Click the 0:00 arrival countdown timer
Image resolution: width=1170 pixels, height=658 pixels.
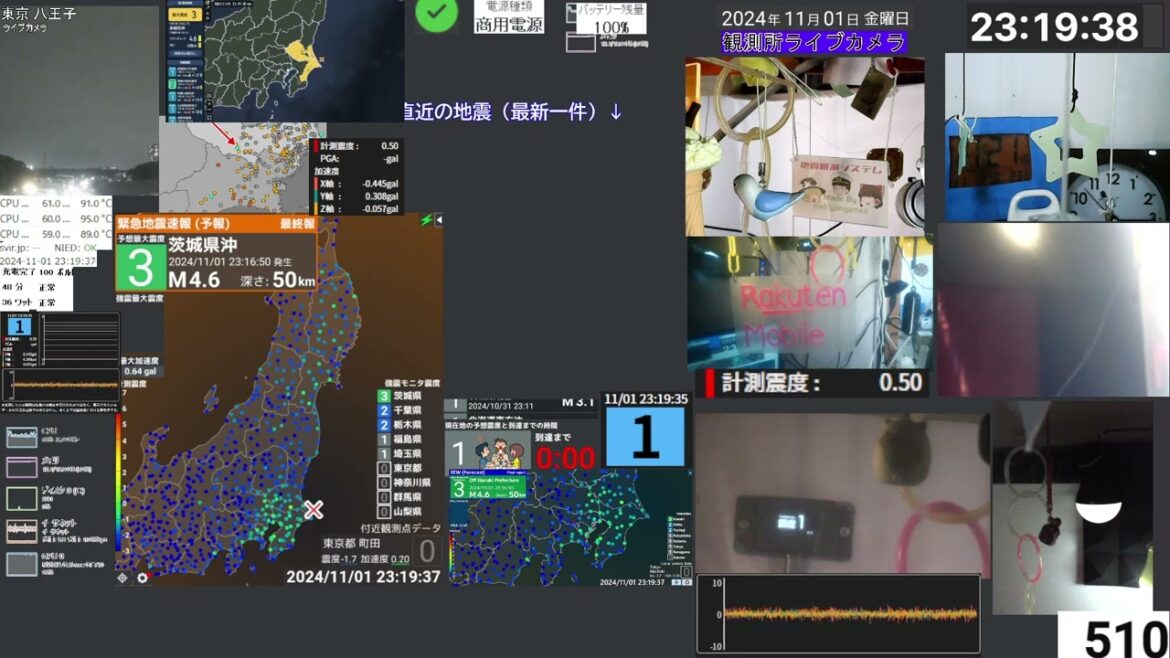point(564,459)
